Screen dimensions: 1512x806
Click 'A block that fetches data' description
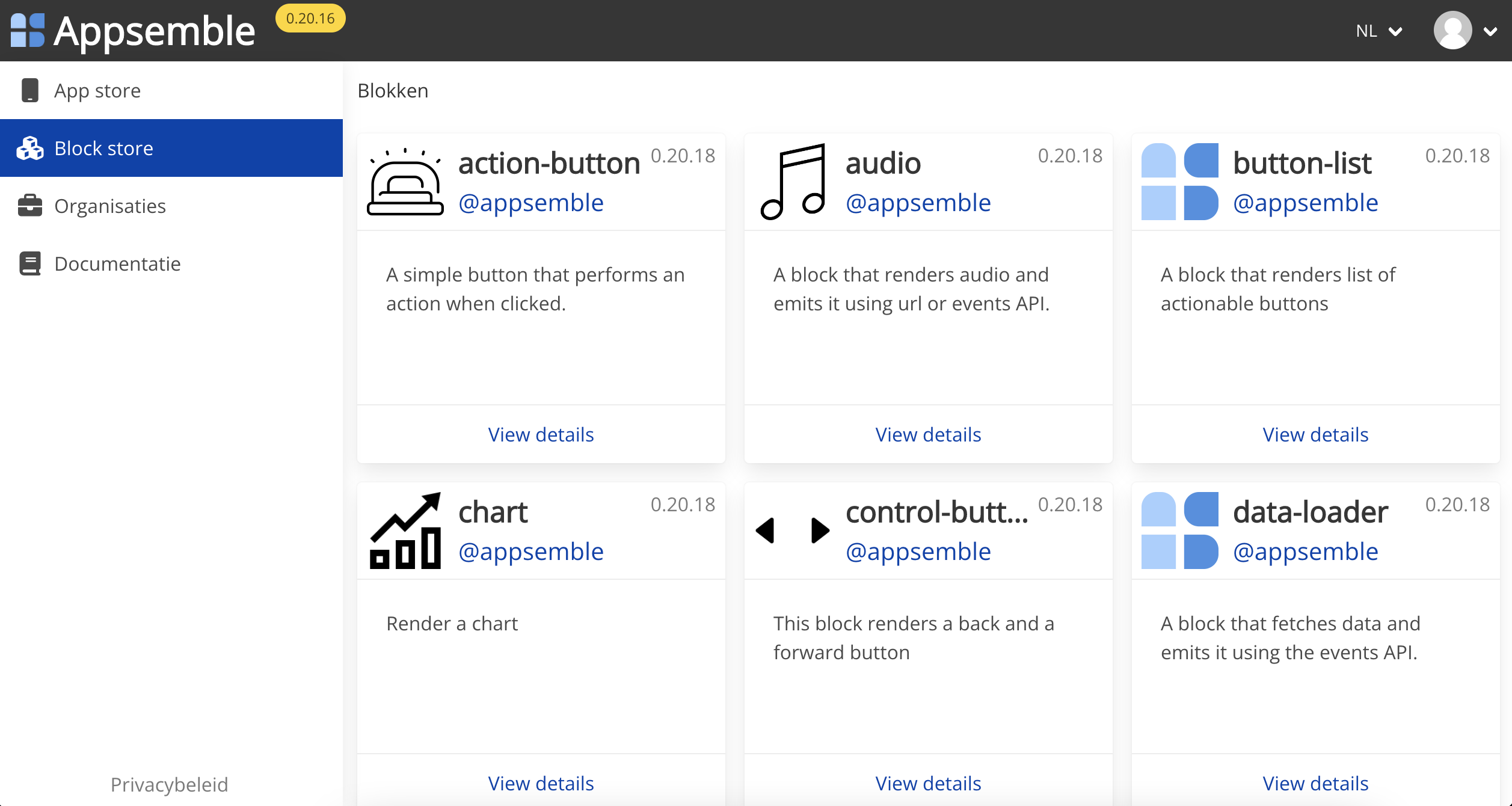(1291, 638)
